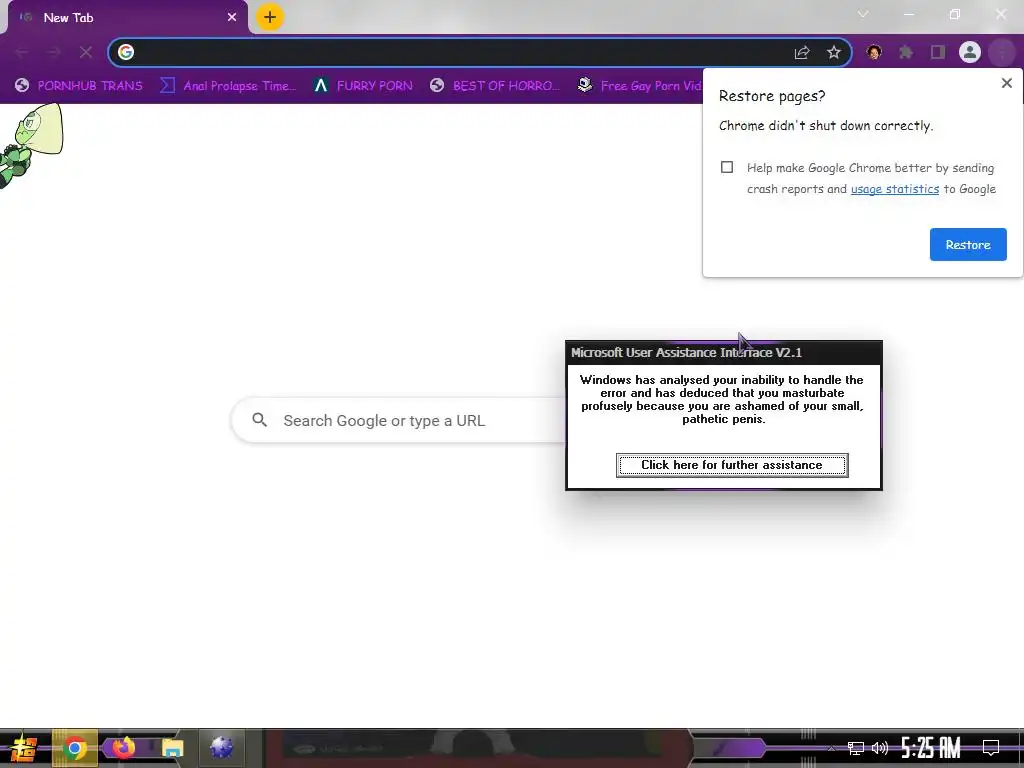
Task: Bookmark this tab with the star
Action: pyautogui.click(x=834, y=52)
